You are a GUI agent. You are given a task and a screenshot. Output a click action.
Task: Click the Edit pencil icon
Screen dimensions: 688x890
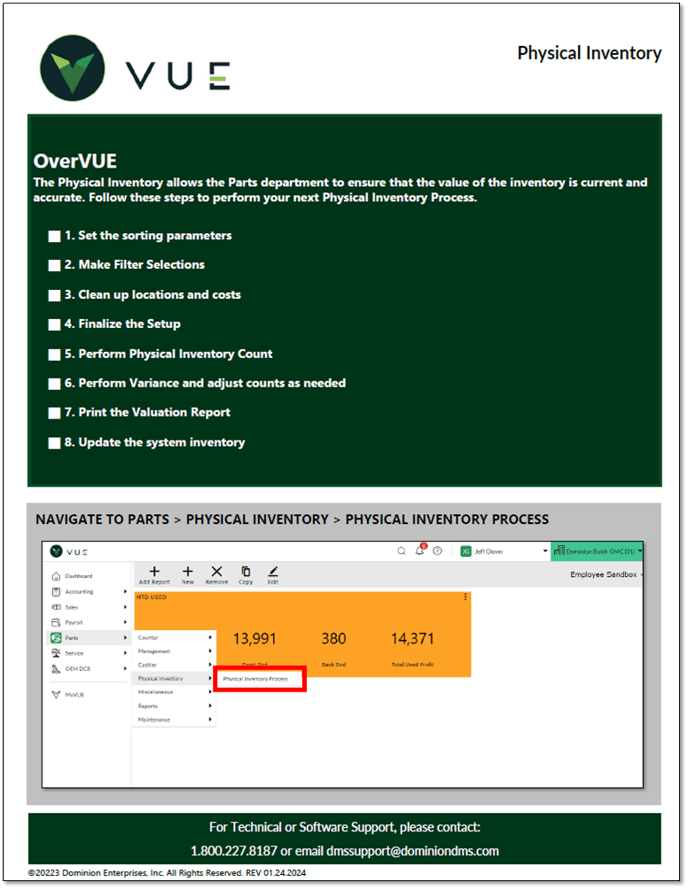[273, 571]
